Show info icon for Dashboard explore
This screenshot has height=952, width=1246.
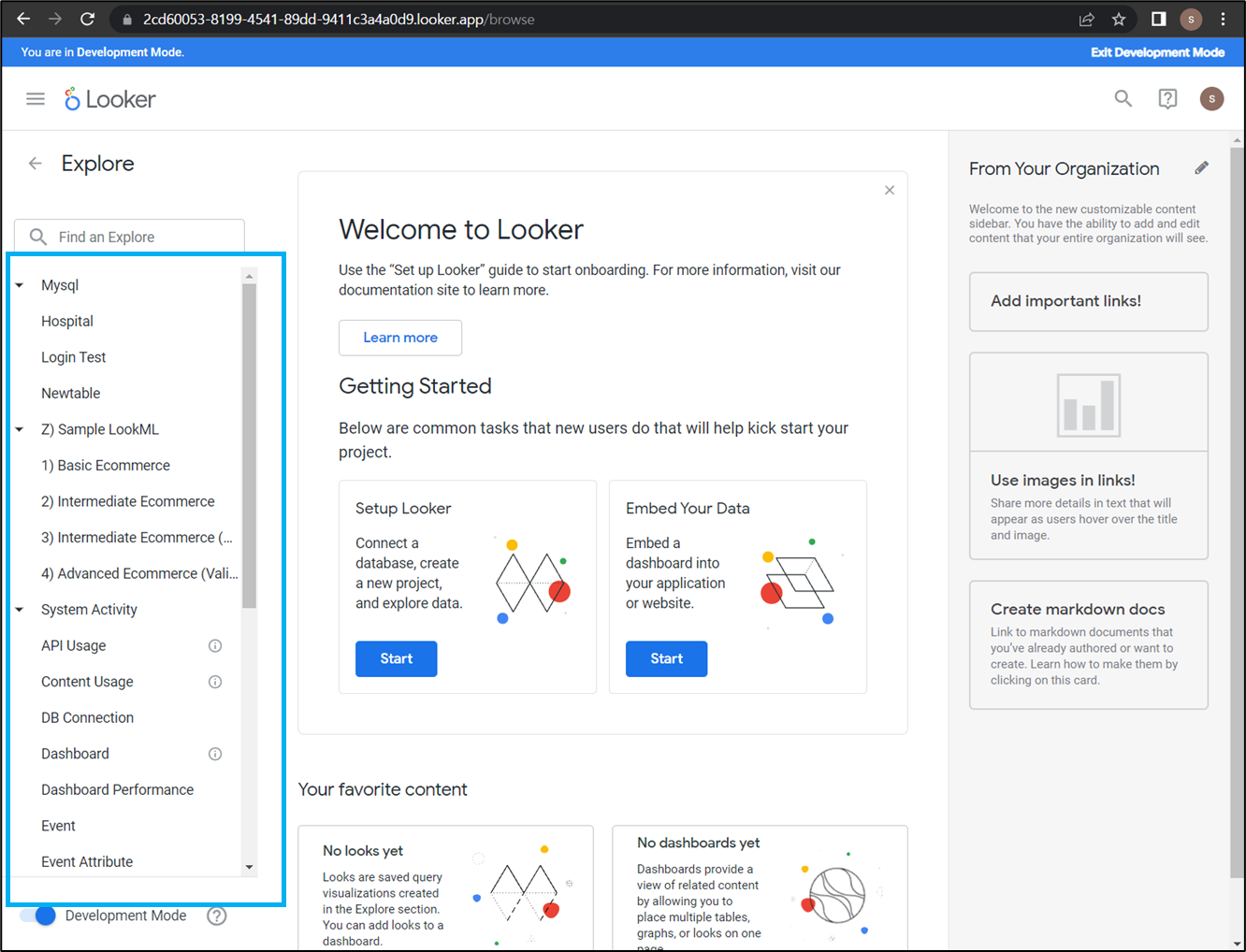click(215, 754)
